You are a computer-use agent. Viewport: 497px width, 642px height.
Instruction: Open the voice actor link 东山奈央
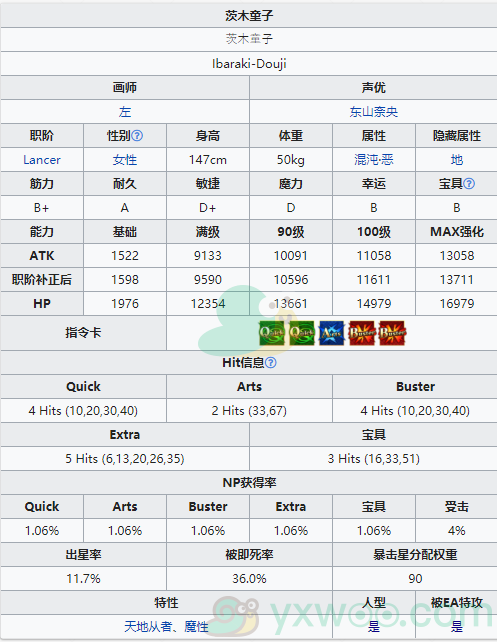point(373,111)
